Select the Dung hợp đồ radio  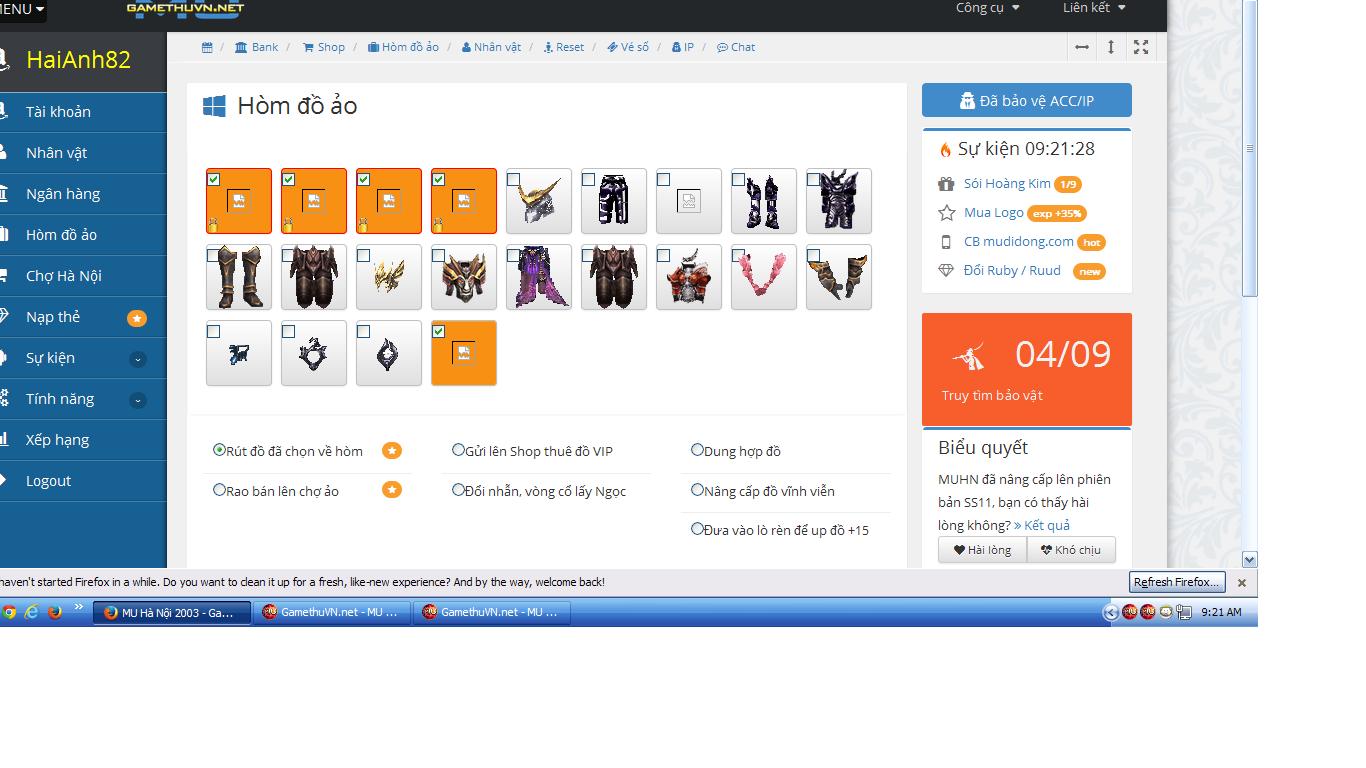[x=698, y=450]
